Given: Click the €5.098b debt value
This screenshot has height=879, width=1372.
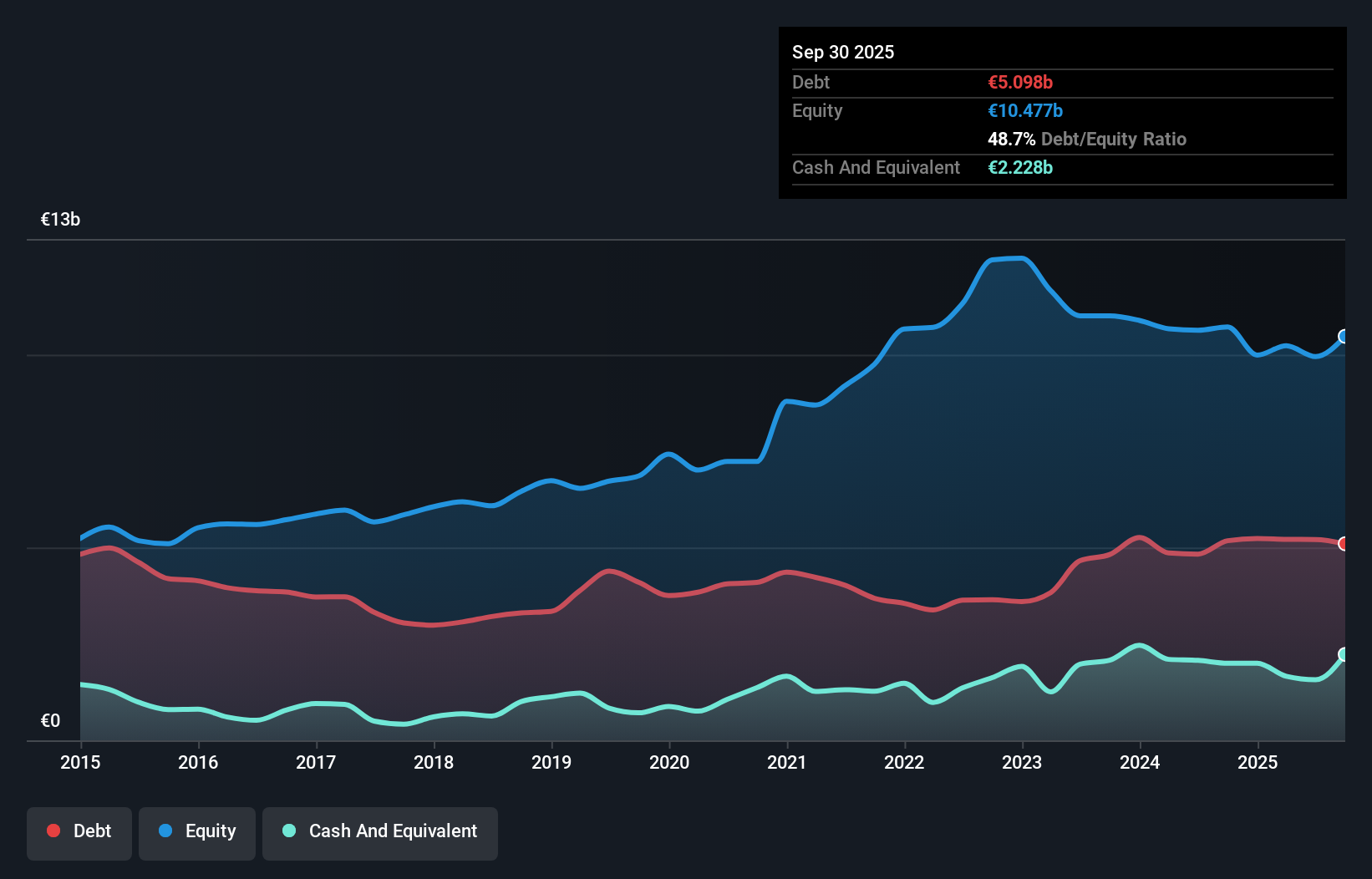Looking at the screenshot, I should [1020, 82].
